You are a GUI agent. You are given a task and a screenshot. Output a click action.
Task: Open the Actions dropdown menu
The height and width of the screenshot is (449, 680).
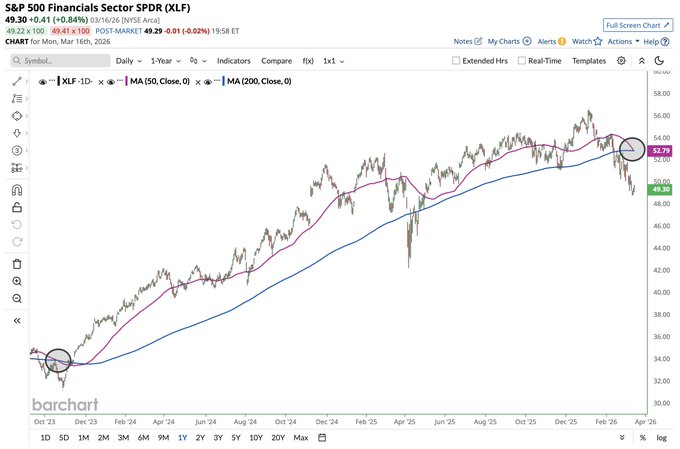pos(624,42)
